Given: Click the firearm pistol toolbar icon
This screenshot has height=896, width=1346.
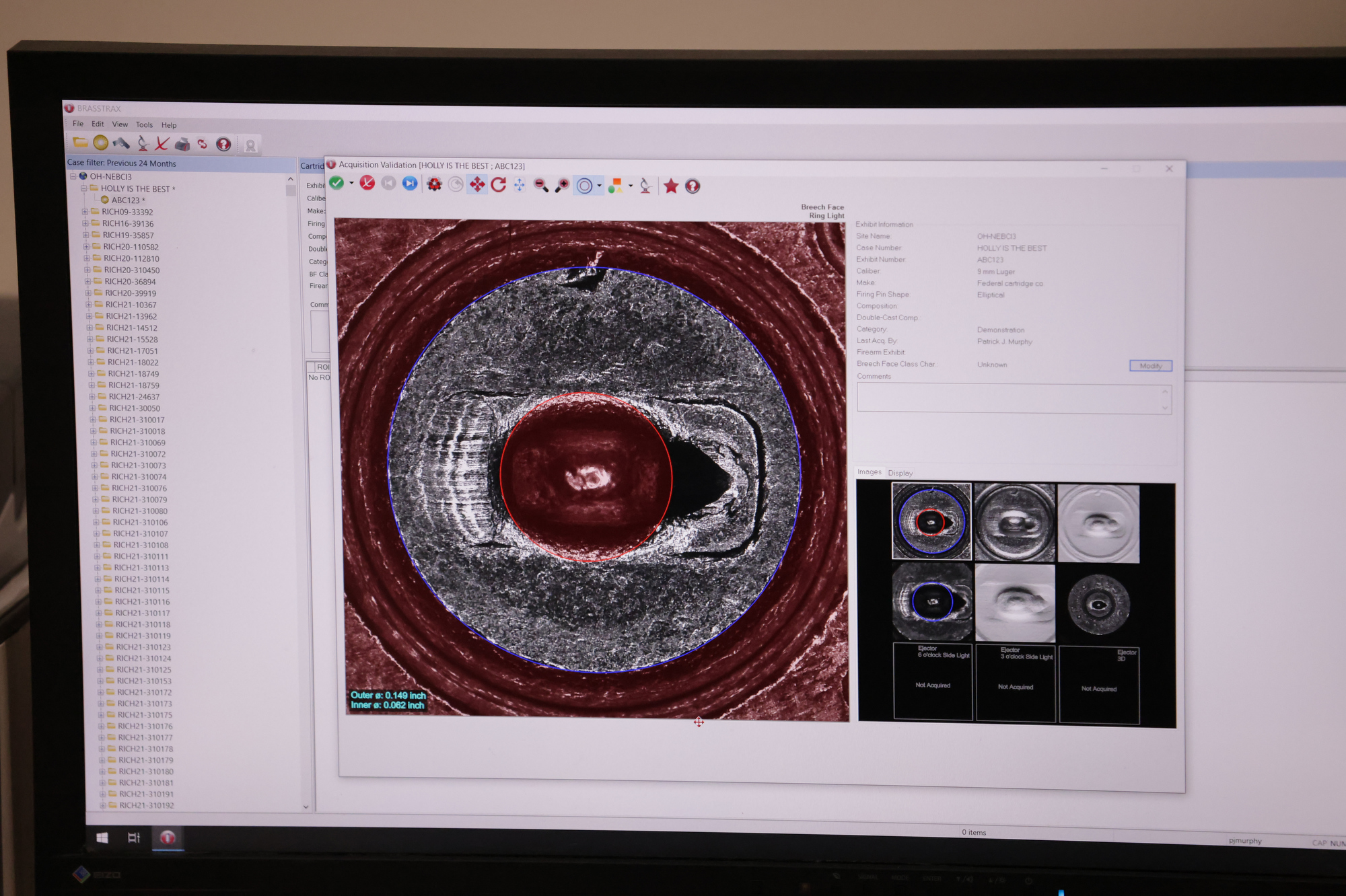Looking at the screenshot, I should pos(121,143).
